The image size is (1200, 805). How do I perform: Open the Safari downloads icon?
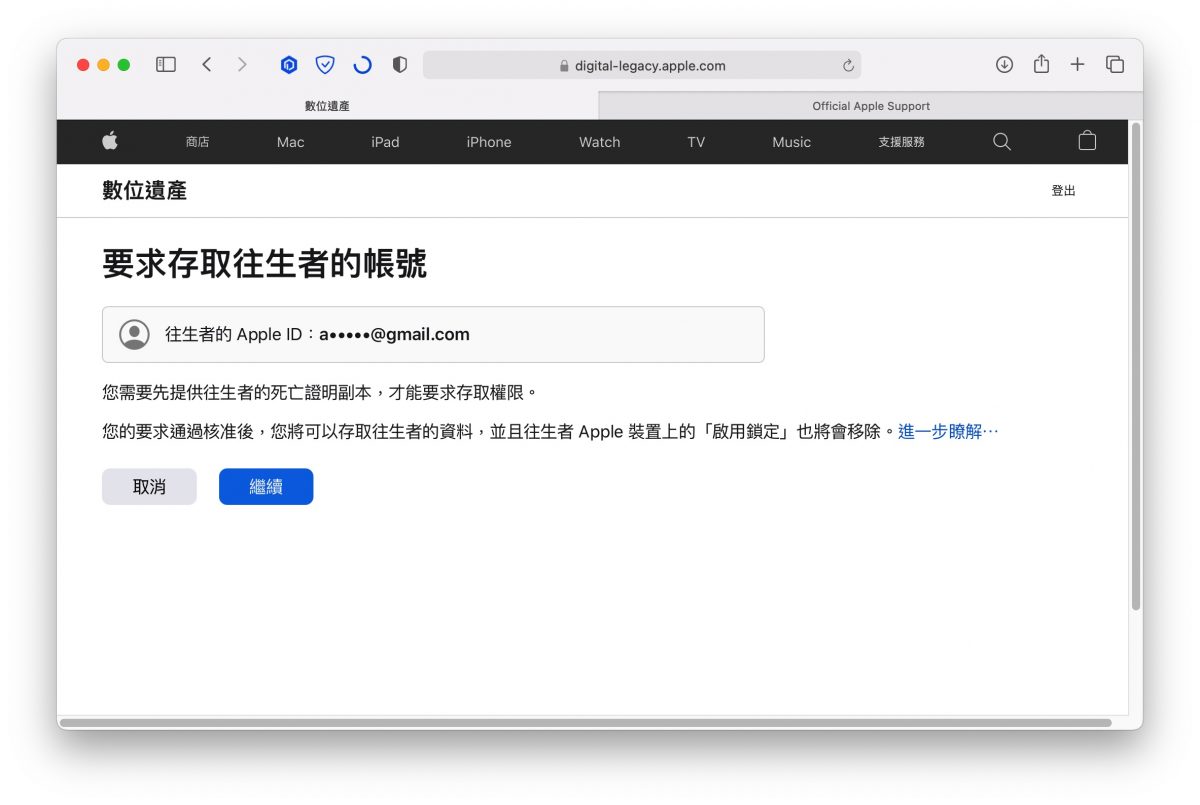click(x=1004, y=65)
